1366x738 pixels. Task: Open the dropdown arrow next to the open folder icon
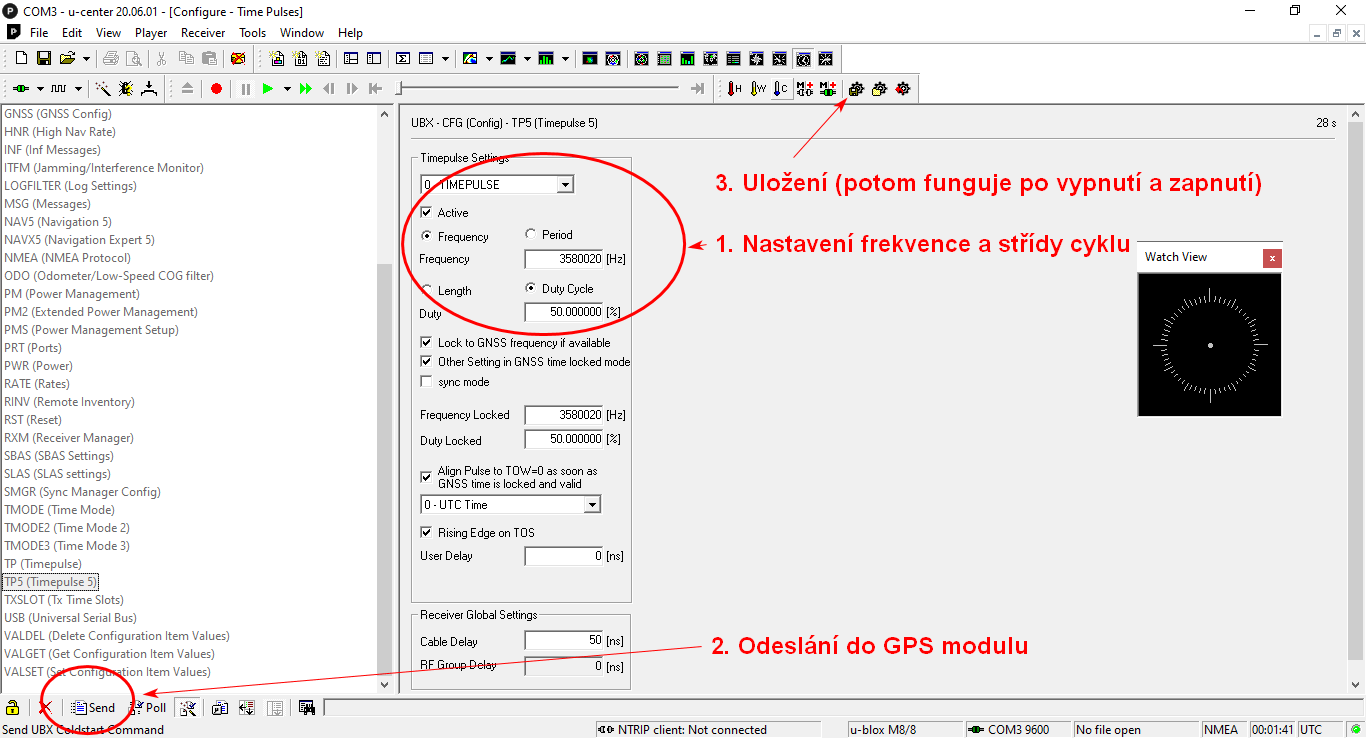pyautogui.click(x=86, y=59)
